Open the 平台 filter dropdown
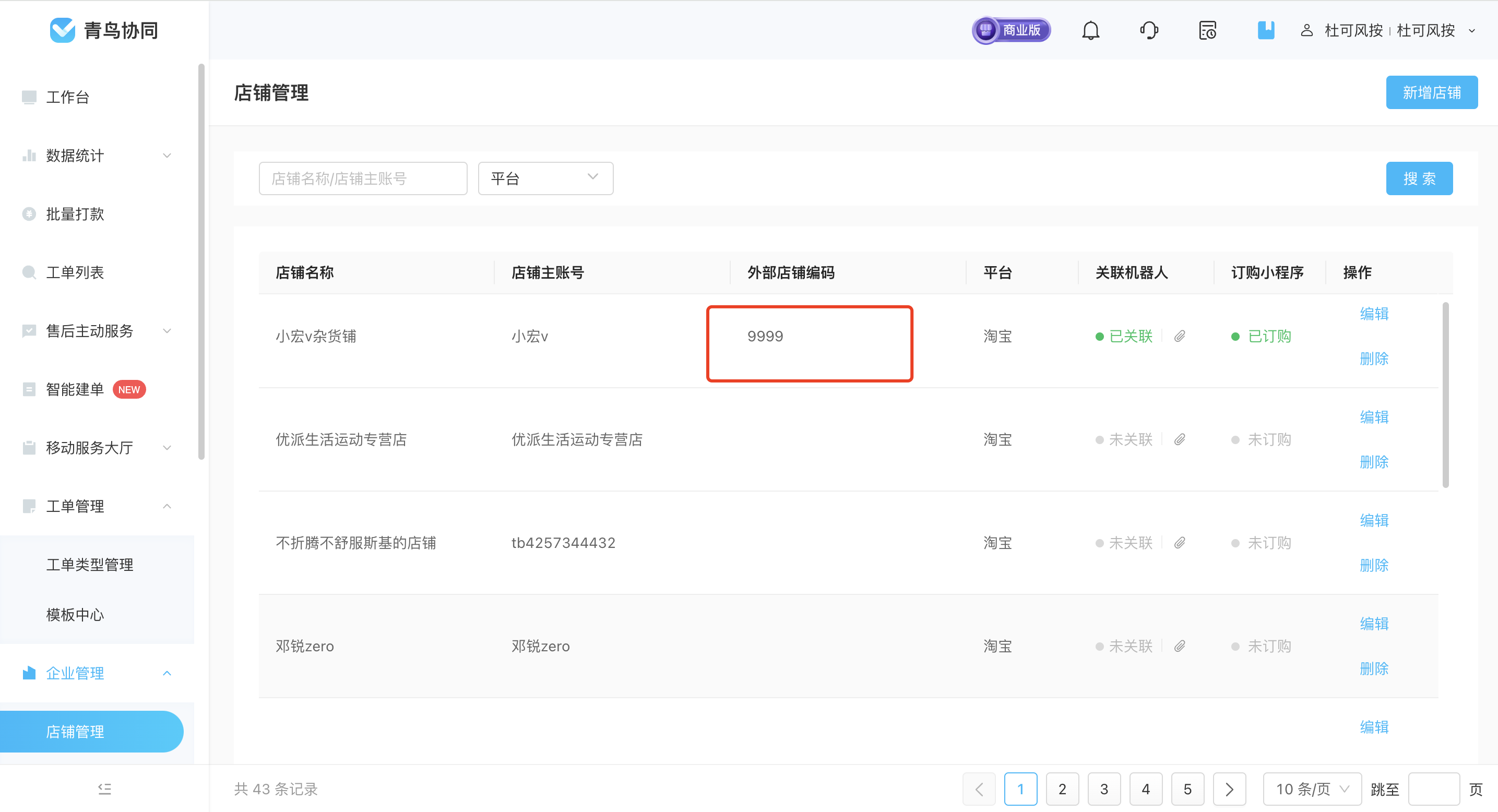Image resolution: width=1498 pixels, height=812 pixels. click(x=545, y=178)
